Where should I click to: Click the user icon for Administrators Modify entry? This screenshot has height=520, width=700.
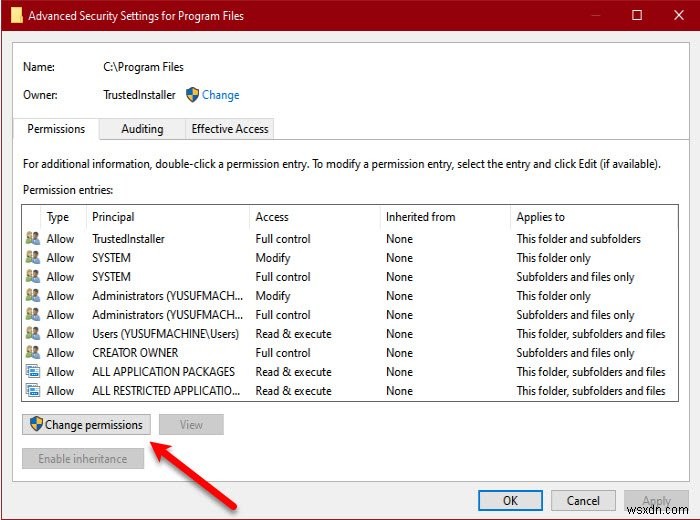point(33,295)
